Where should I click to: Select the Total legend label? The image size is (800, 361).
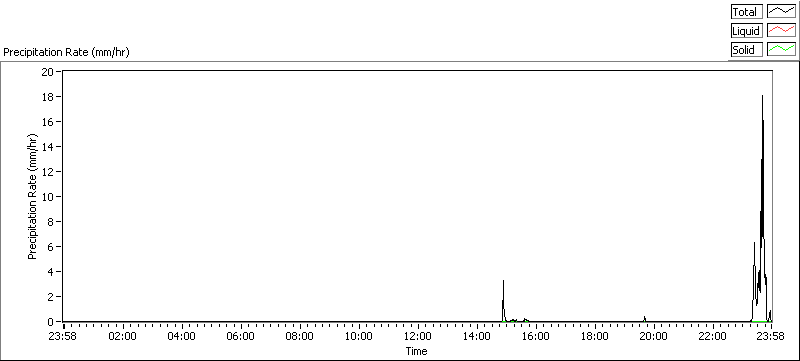tap(744, 12)
